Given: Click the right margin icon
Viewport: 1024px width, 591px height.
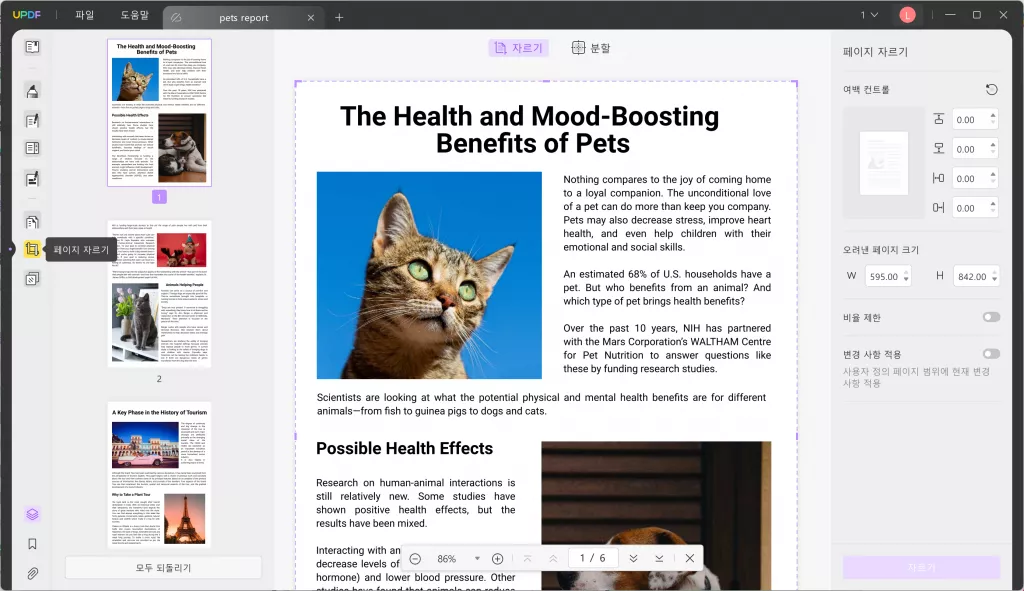Looking at the screenshot, I should 938,208.
